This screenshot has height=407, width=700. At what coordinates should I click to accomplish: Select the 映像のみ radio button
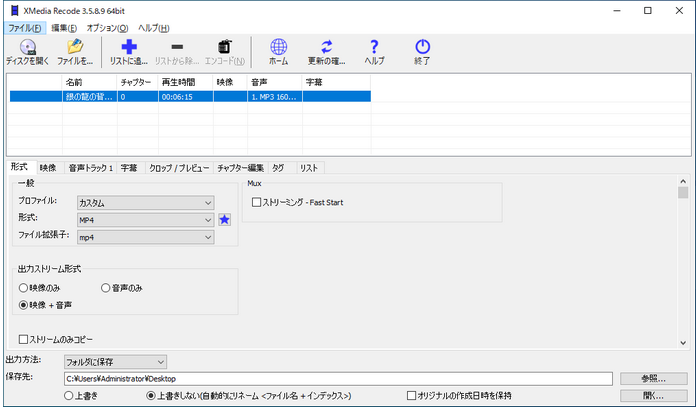(24, 288)
